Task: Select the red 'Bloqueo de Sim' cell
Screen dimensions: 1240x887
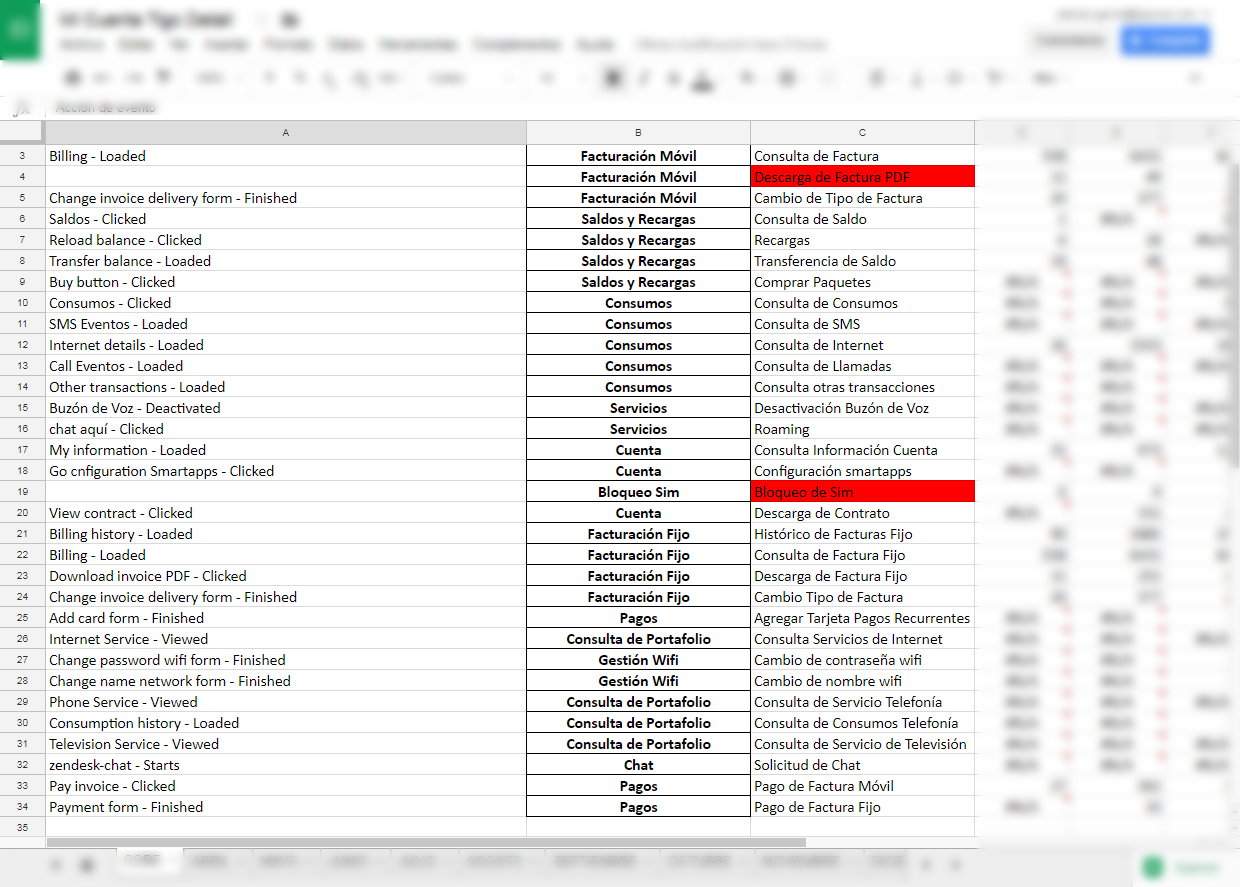Action: point(862,492)
